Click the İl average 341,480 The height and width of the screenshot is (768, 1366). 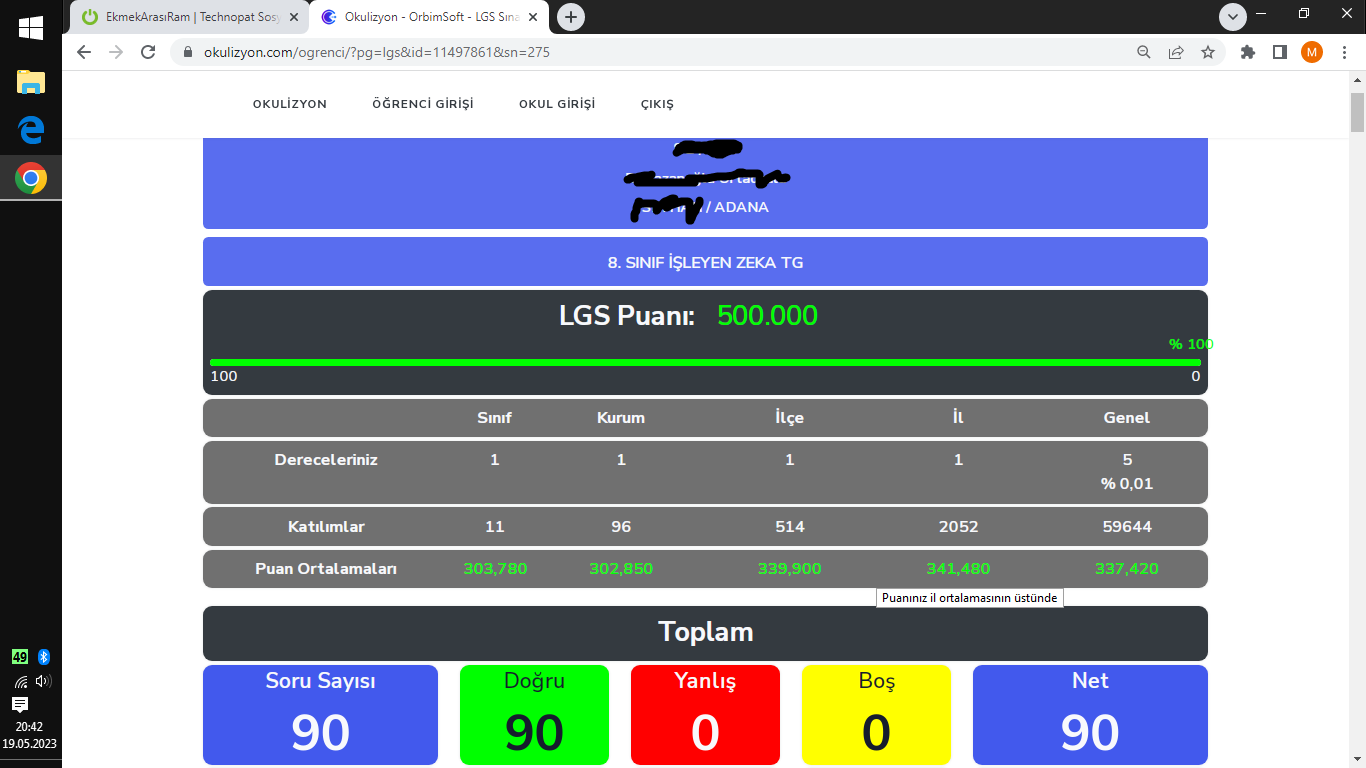pos(958,569)
